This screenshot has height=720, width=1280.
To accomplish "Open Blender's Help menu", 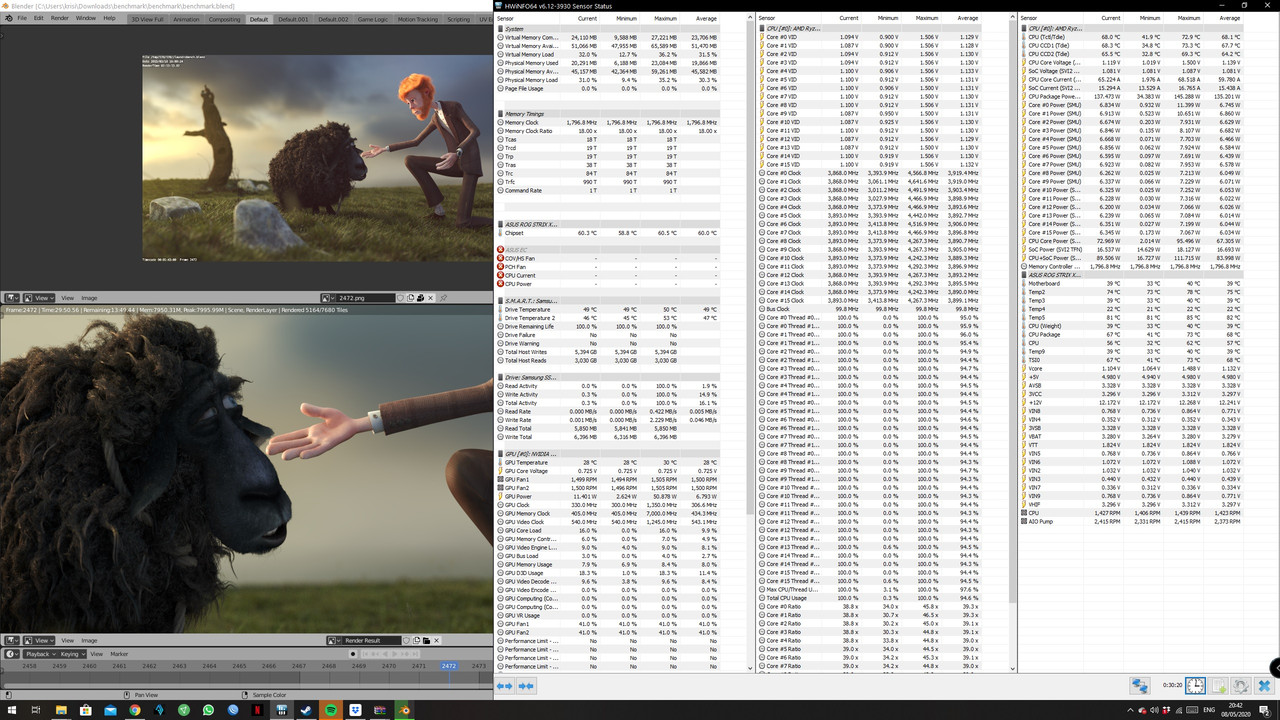I will (110, 18).
